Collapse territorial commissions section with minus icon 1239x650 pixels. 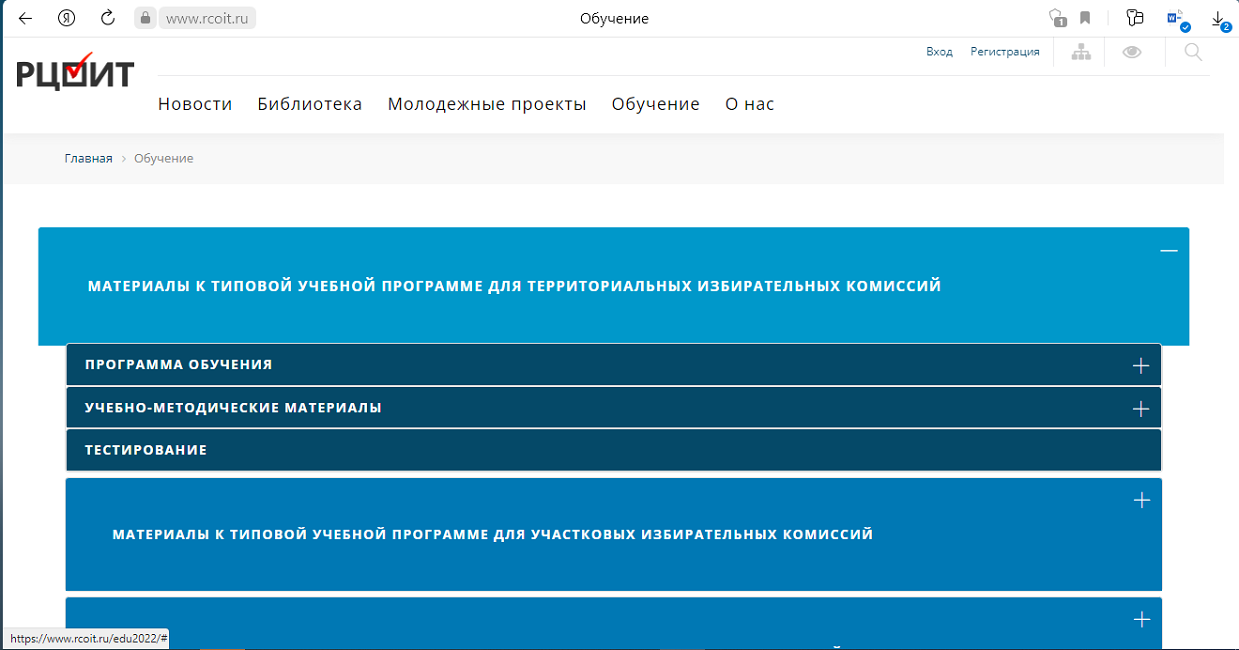(1168, 250)
